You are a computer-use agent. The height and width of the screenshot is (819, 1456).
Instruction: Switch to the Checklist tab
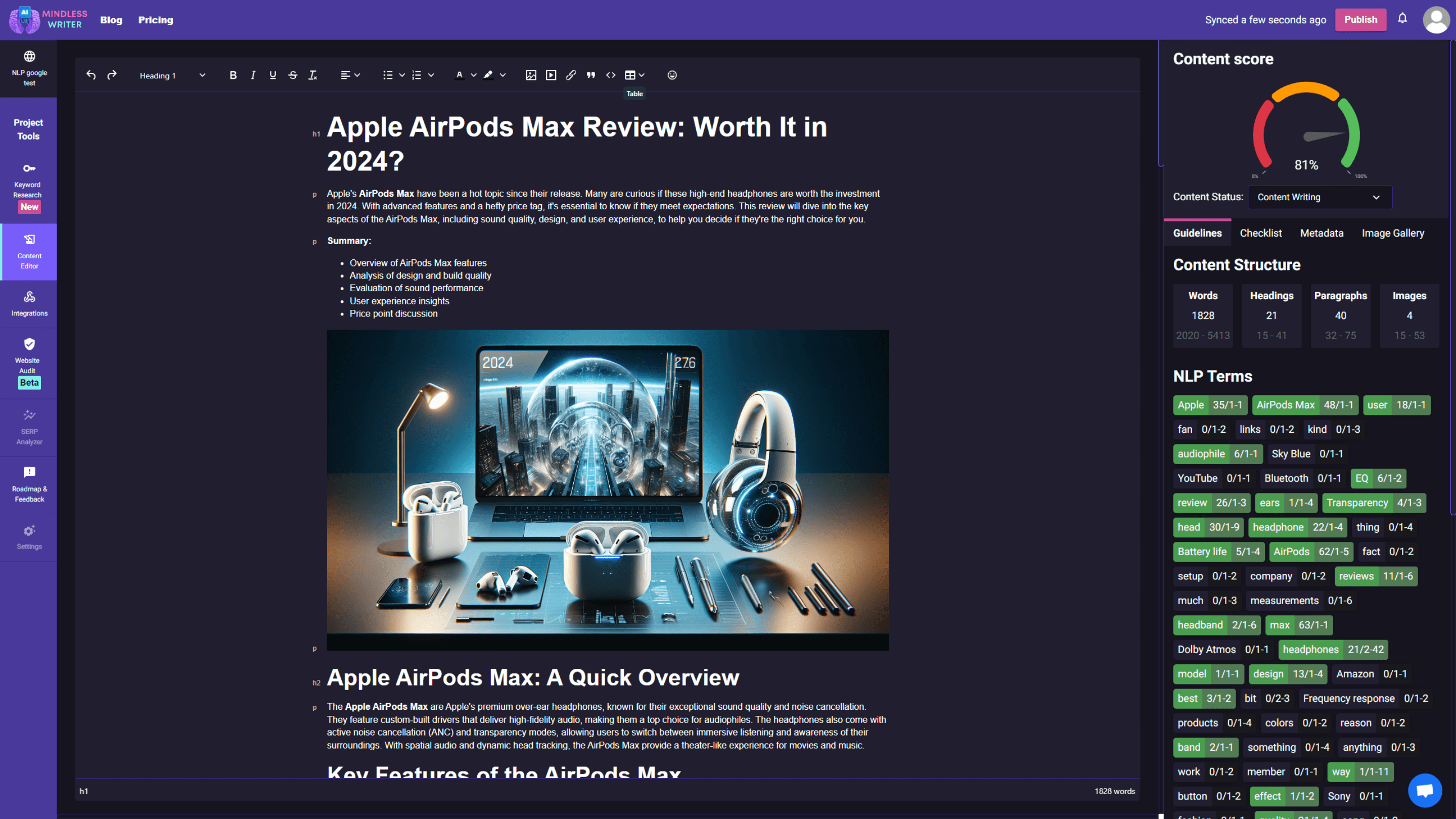pos(1260,233)
